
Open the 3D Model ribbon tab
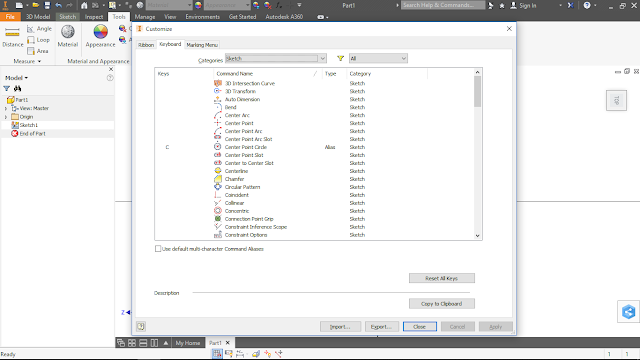38,17
